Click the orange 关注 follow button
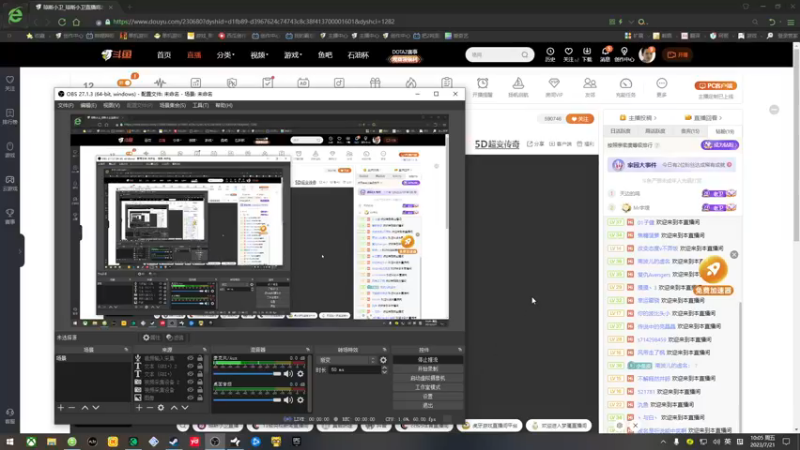 tap(580, 119)
